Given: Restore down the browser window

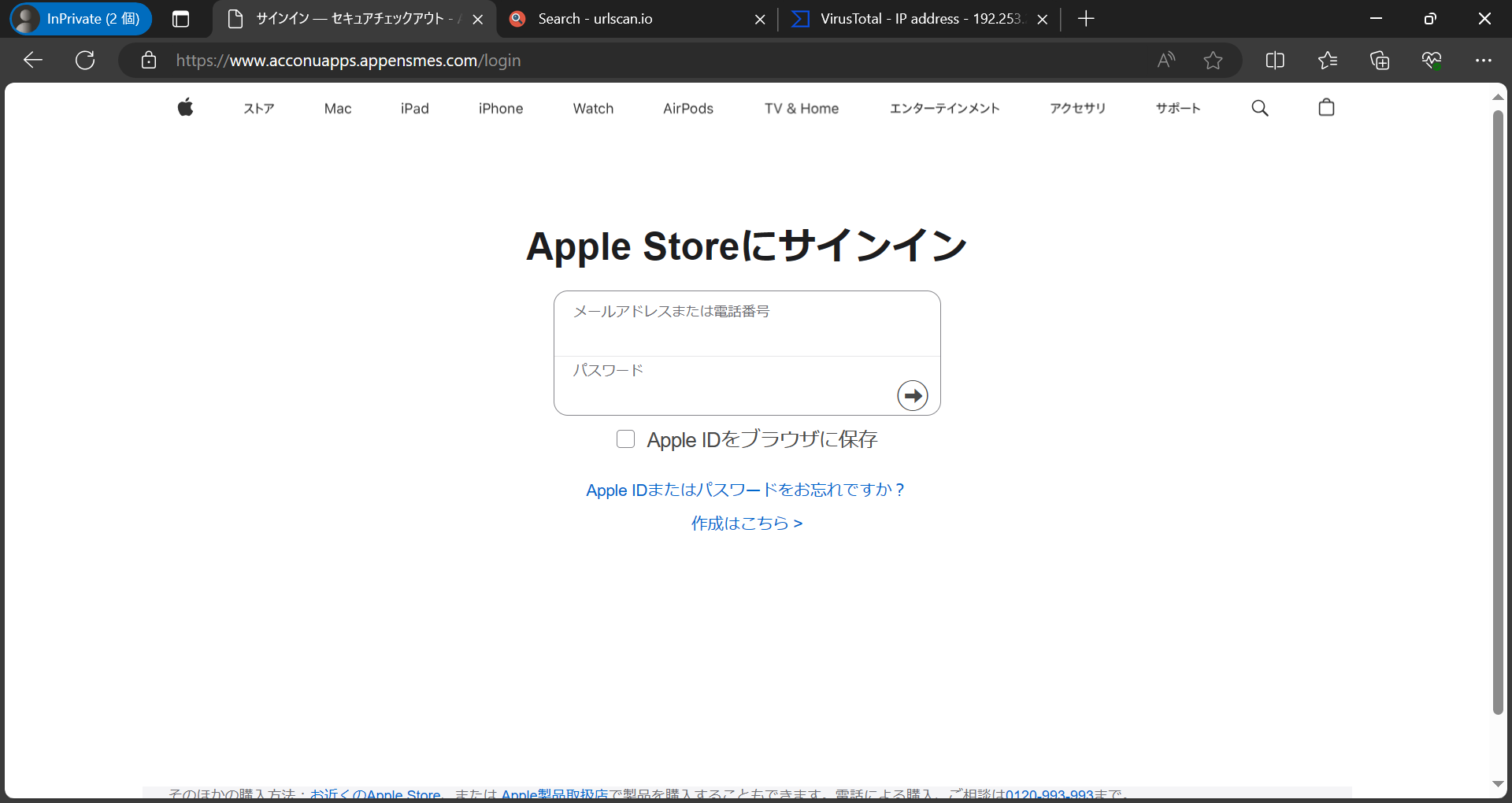Looking at the screenshot, I should pyautogui.click(x=1430, y=19).
